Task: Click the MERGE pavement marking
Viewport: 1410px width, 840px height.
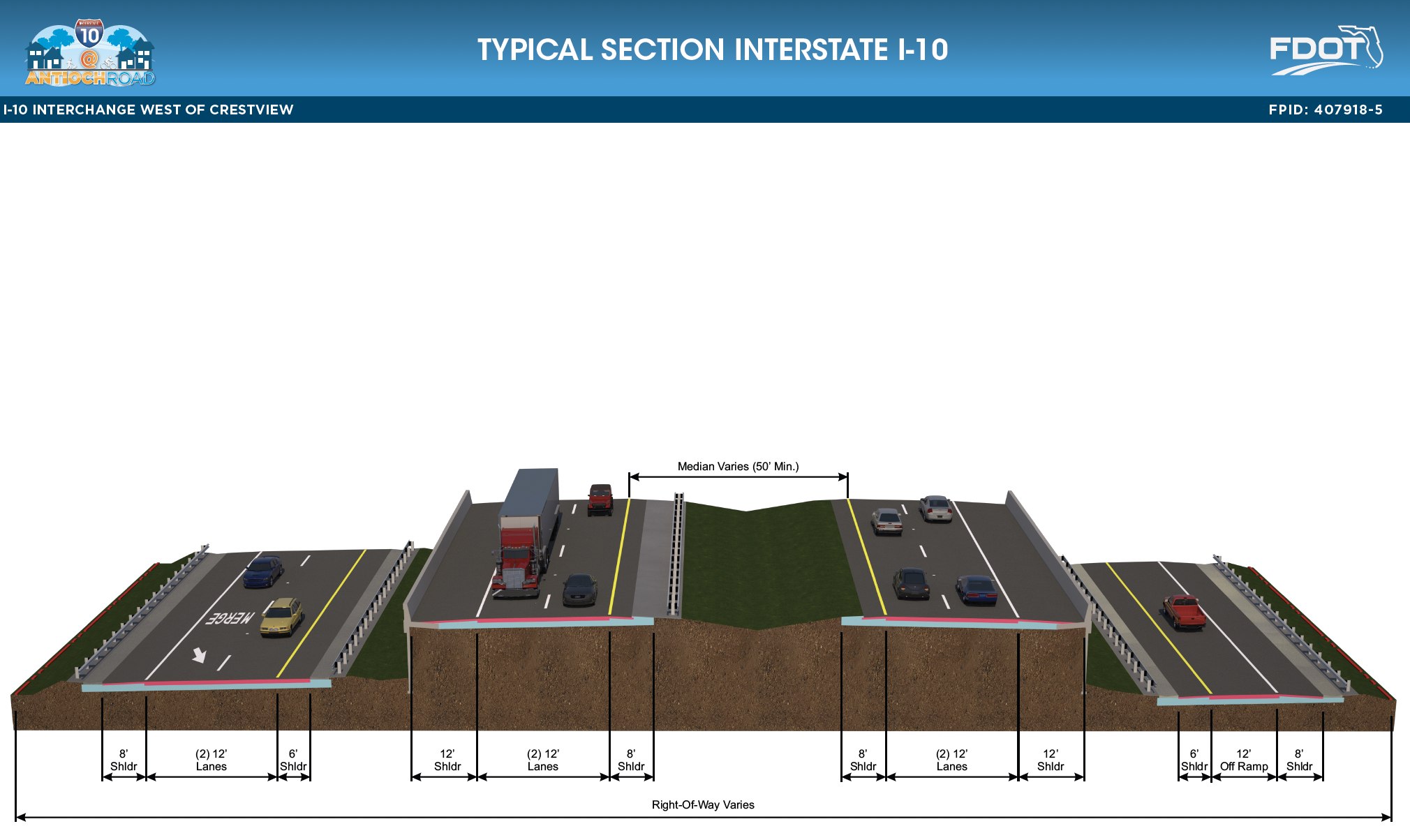Action: click(230, 618)
